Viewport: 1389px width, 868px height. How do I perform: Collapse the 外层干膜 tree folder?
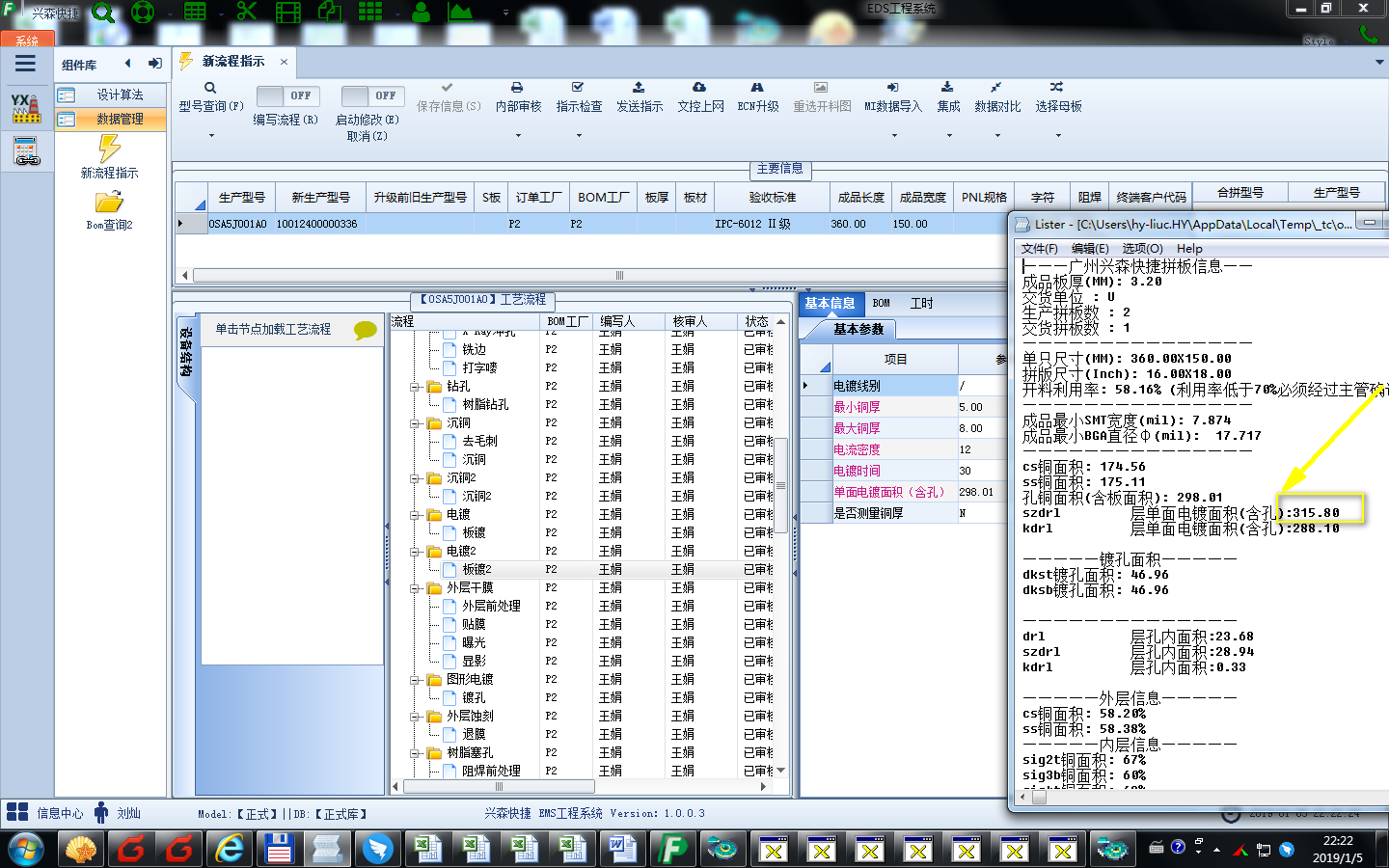[x=415, y=588]
